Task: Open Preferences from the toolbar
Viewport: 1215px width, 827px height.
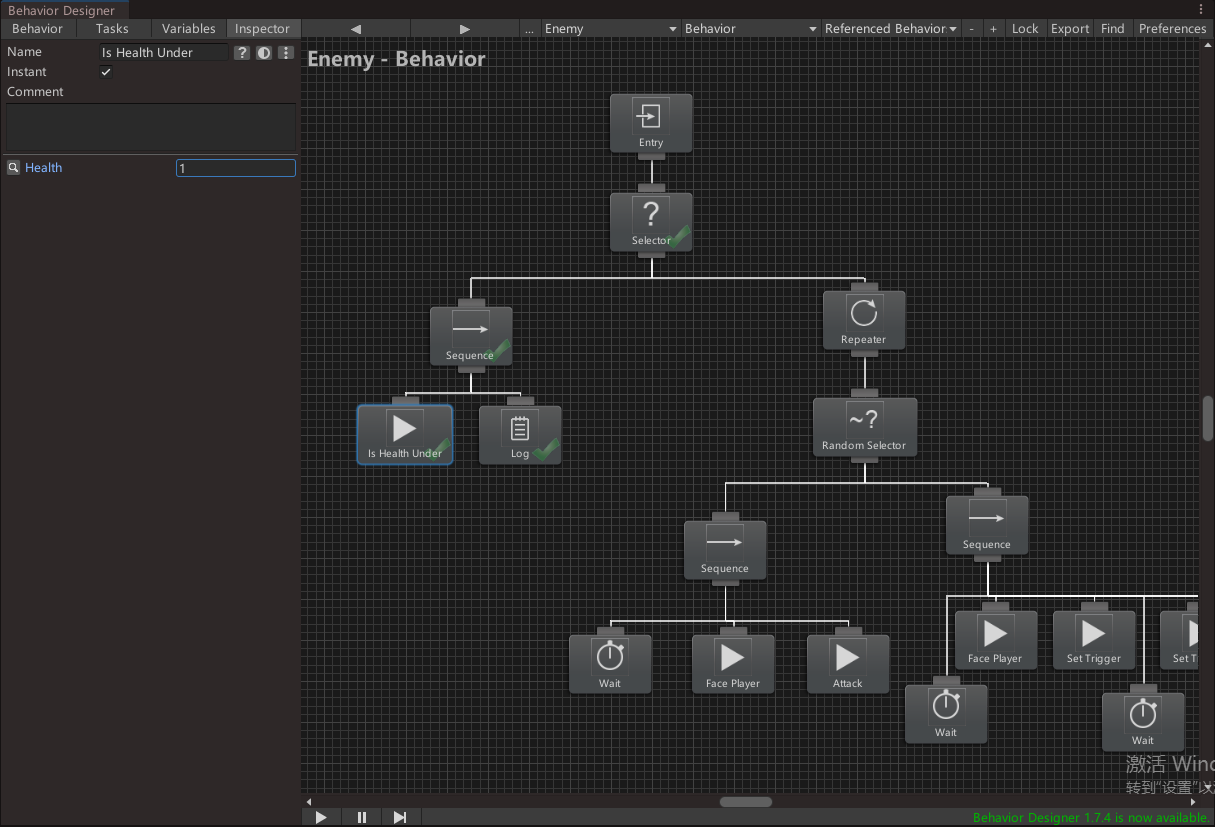Action: (1172, 28)
